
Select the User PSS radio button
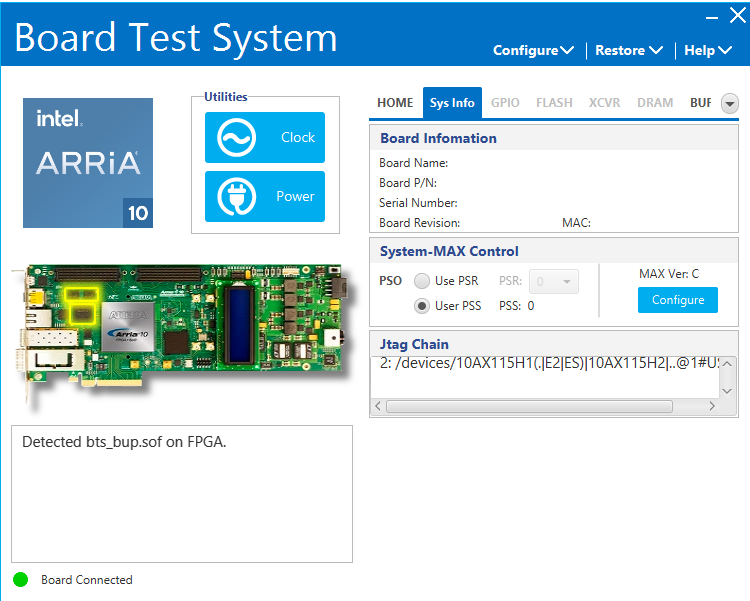[x=422, y=306]
